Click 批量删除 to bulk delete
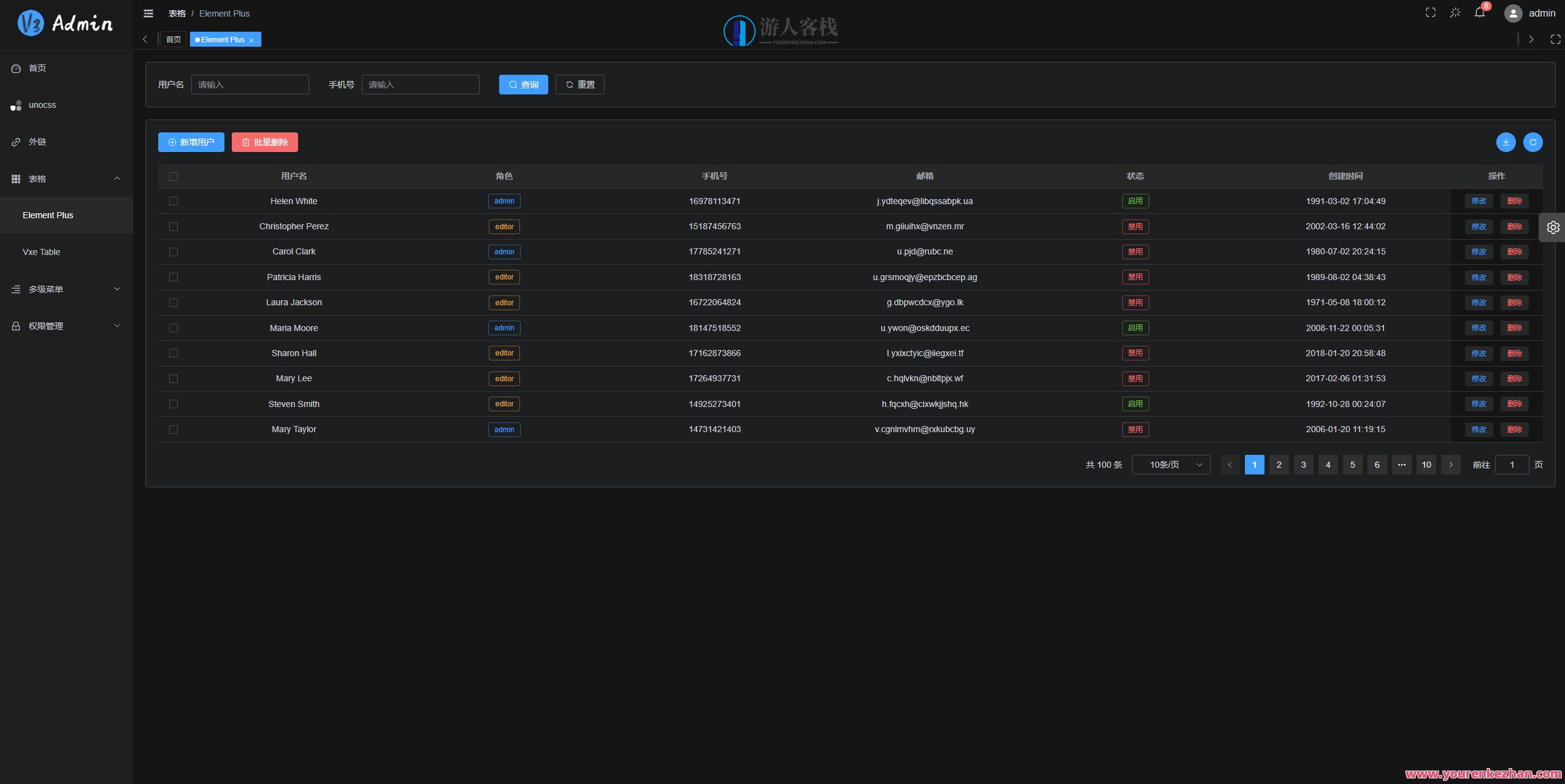The width and height of the screenshot is (1565, 784). point(264,142)
